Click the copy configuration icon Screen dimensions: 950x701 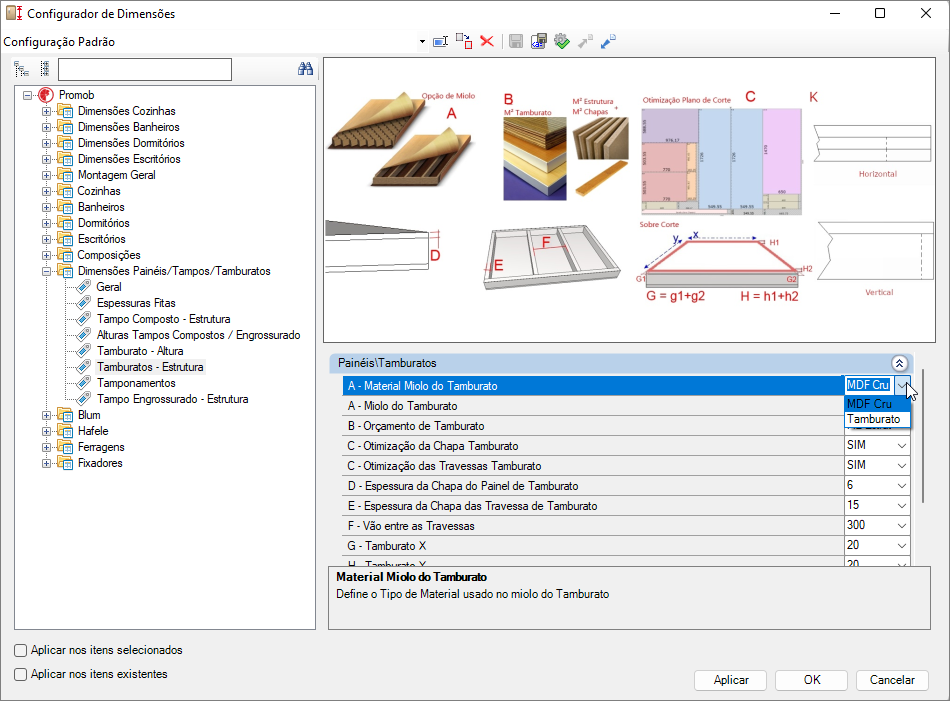tap(464, 41)
